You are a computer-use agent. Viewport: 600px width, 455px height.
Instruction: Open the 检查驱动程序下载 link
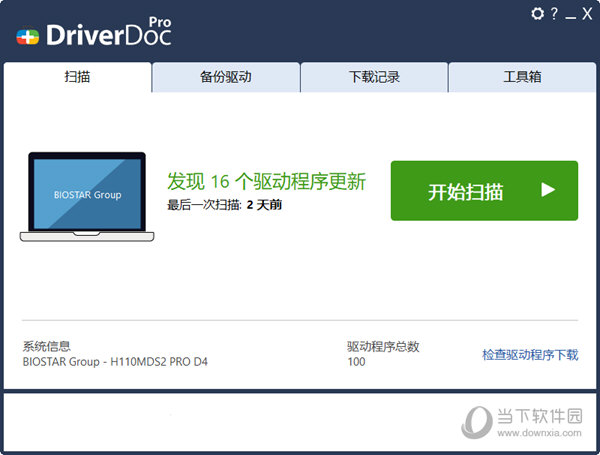point(530,355)
